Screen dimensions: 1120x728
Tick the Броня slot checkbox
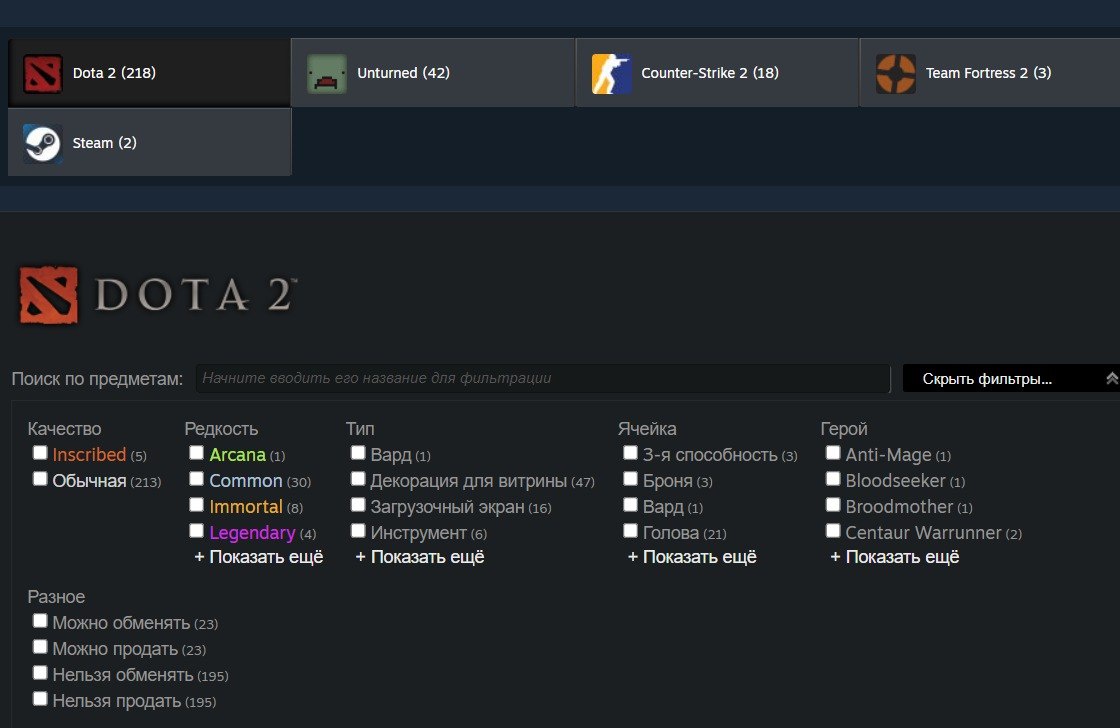click(x=630, y=479)
